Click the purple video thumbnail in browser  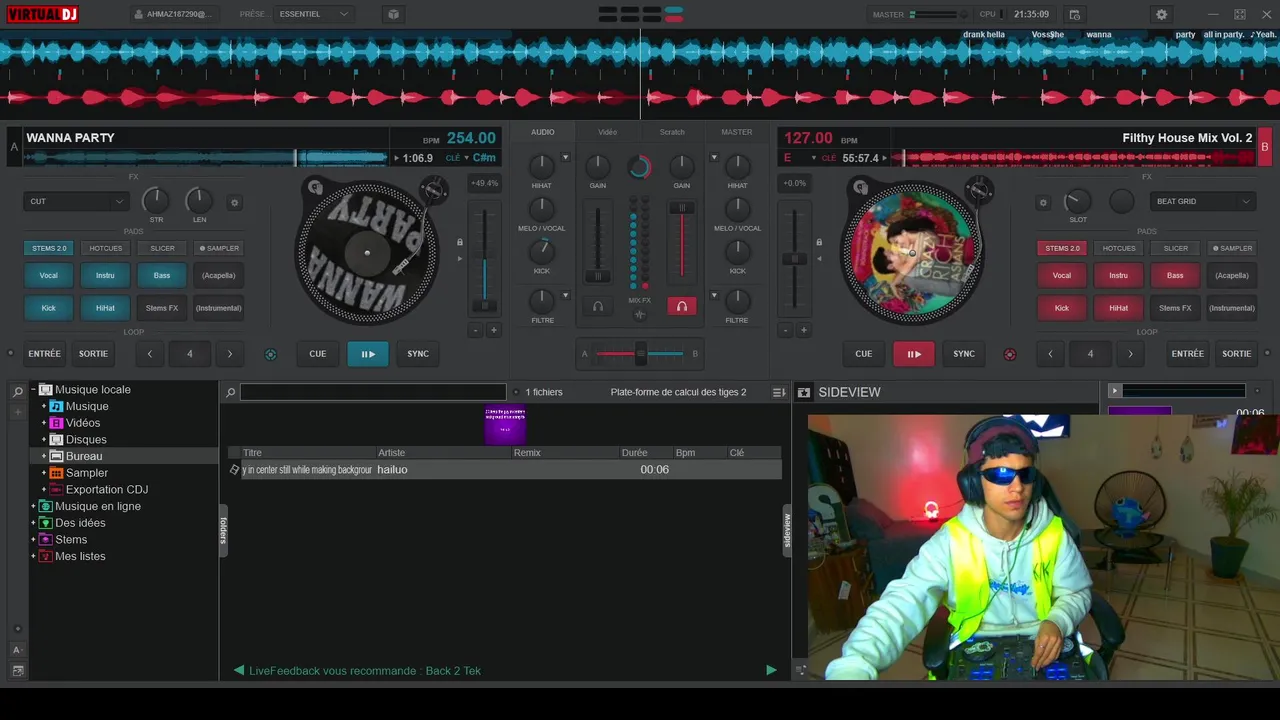click(505, 424)
